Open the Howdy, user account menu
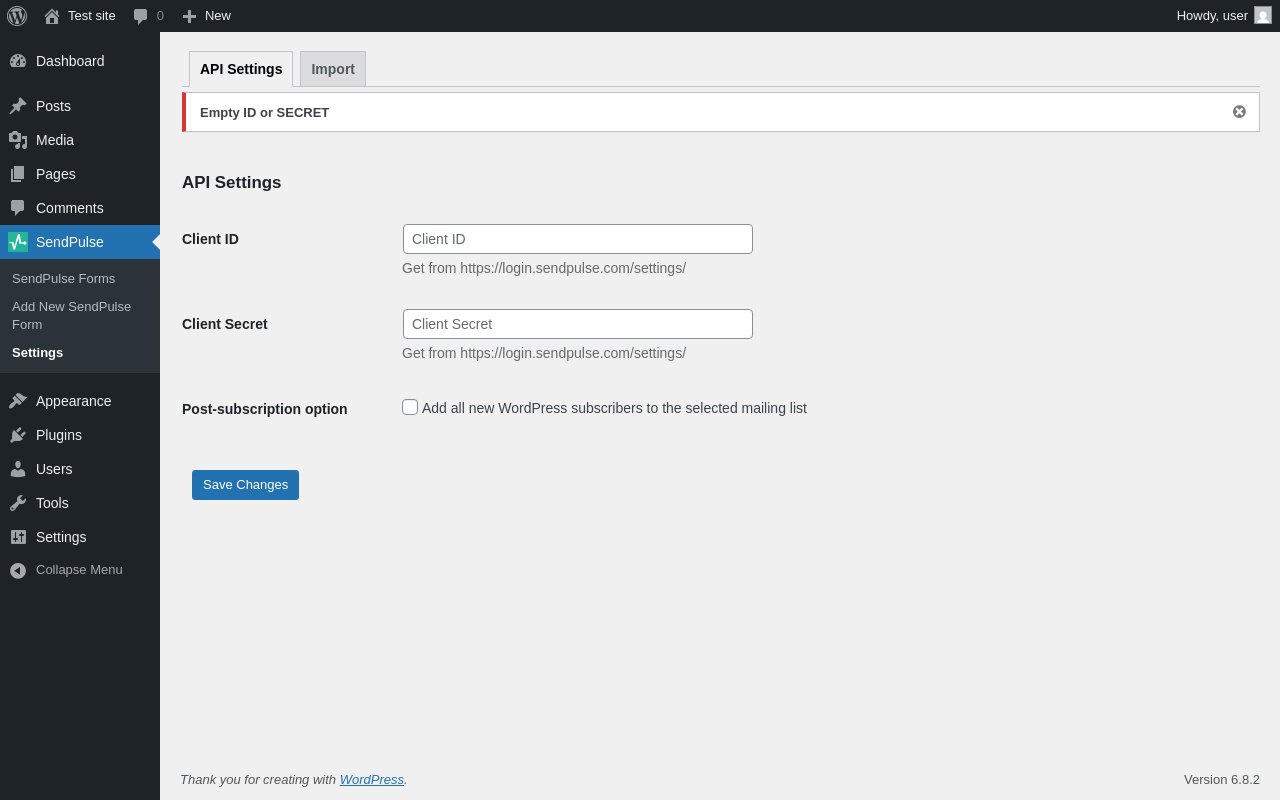 tap(1224, 16)
